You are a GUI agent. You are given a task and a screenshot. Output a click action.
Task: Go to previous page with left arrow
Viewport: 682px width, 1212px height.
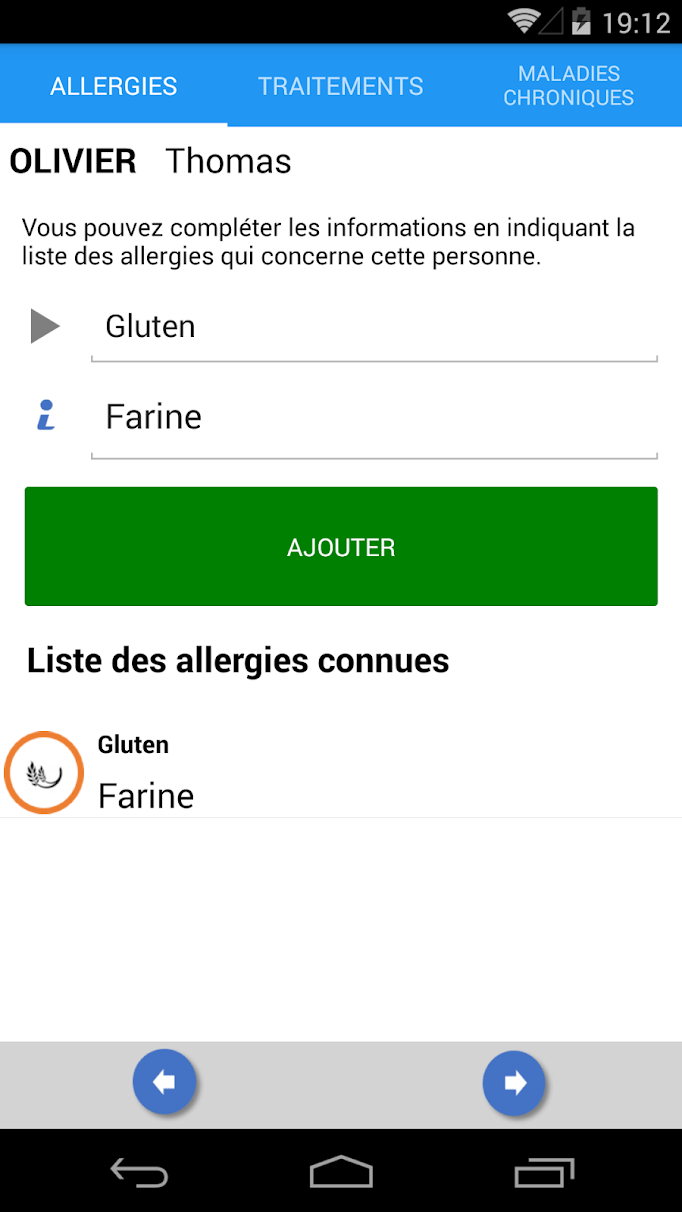pyautogui.click(x=165, y=1082)
